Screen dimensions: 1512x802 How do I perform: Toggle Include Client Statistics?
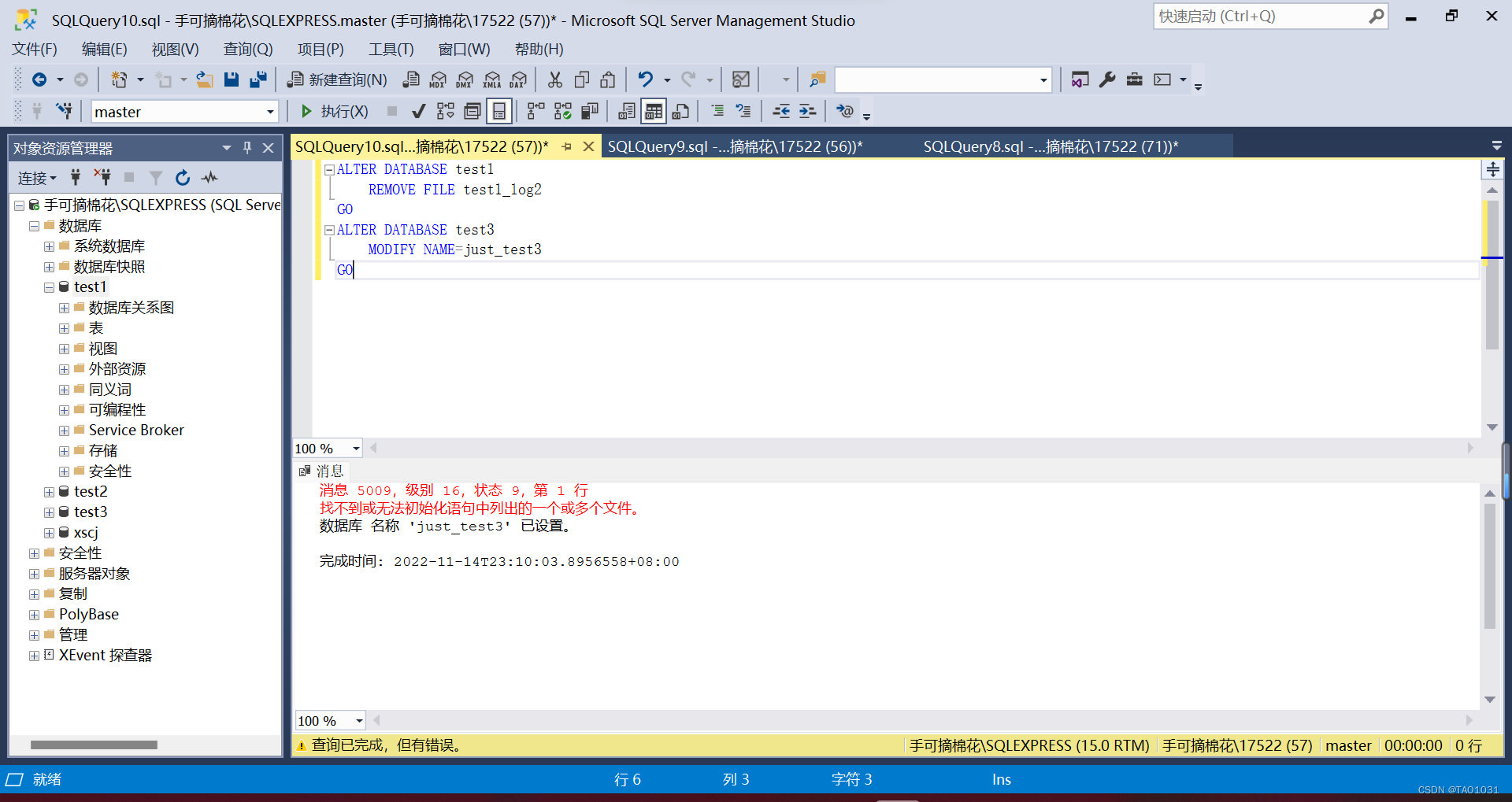pyautogui.click(x=589, y=111)
